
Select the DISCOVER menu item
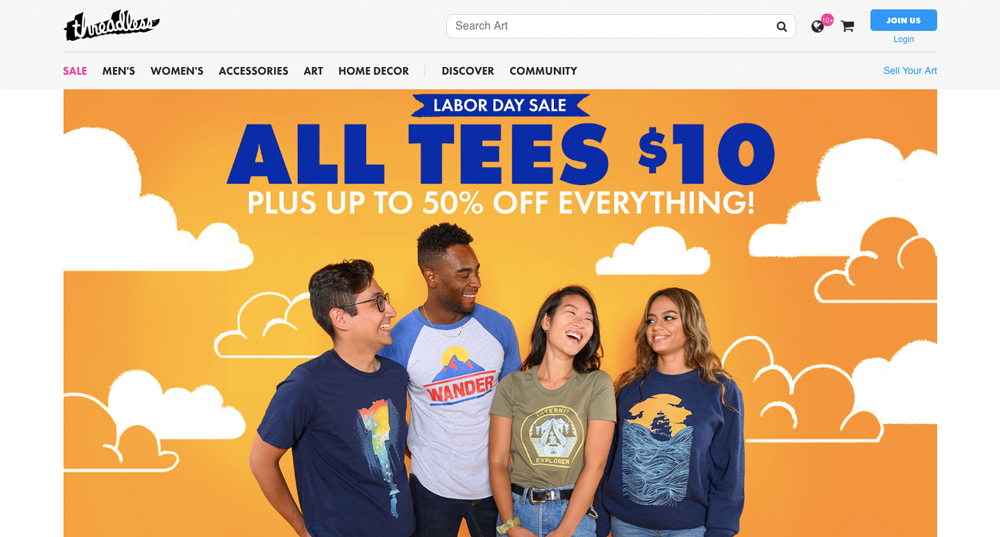tap(467, 71)
